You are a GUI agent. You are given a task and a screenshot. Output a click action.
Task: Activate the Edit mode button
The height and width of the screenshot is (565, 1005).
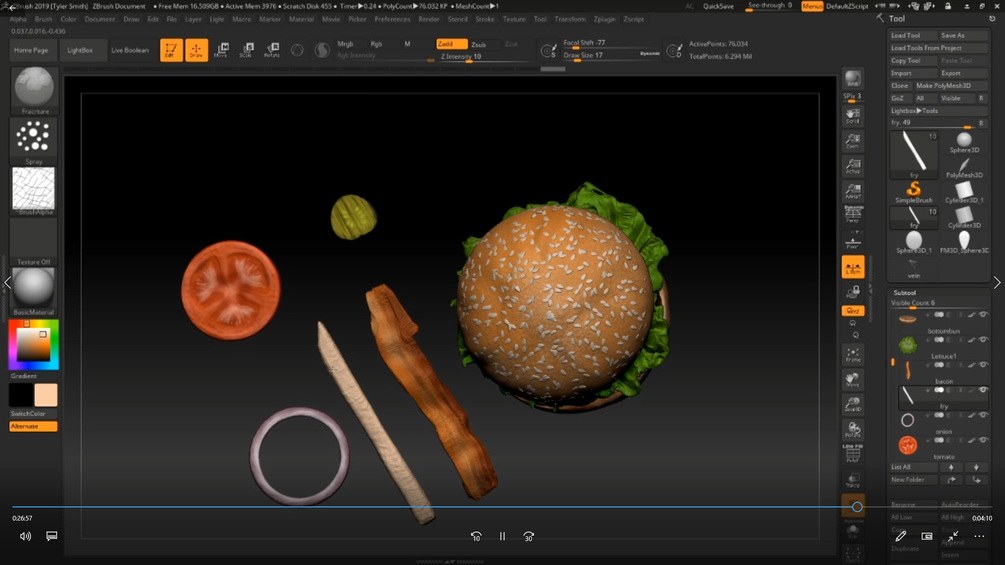(x=171, y=50)
